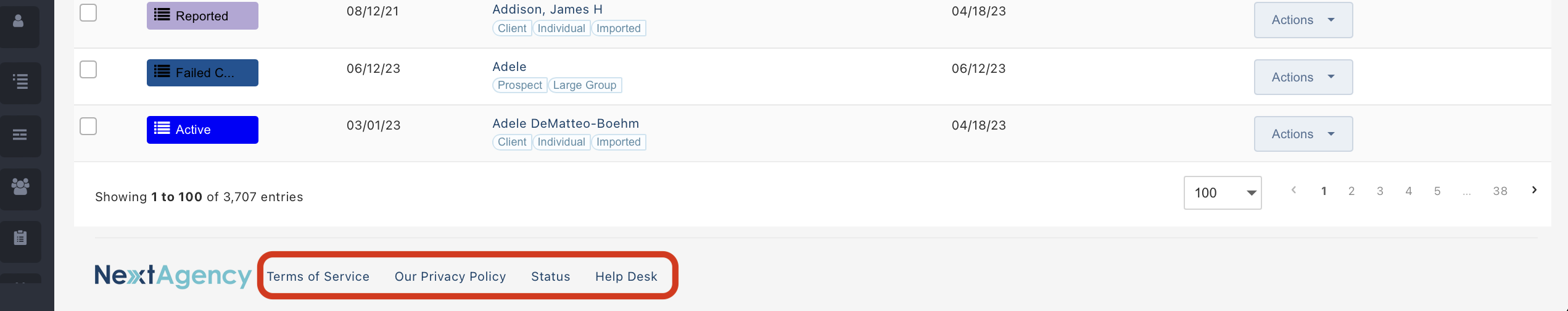Image resolution: width=1568 pixels, height=311 pixels.
Task: Go to page 2 of results
Action: (1351, 191)
